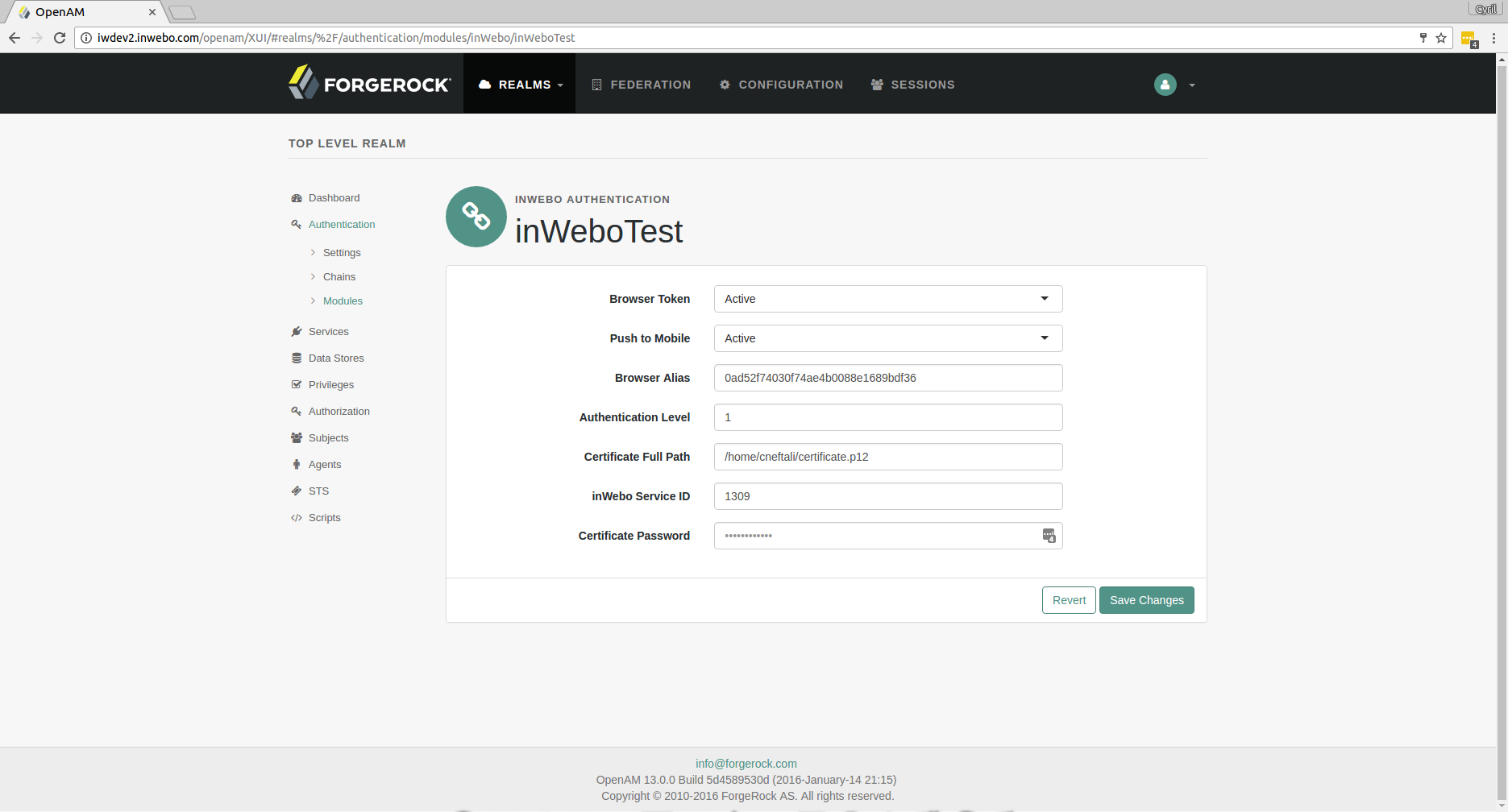Click the Dashboard icon in sidebar
This screenshot has height=812, width=1508.
[297, 198]
